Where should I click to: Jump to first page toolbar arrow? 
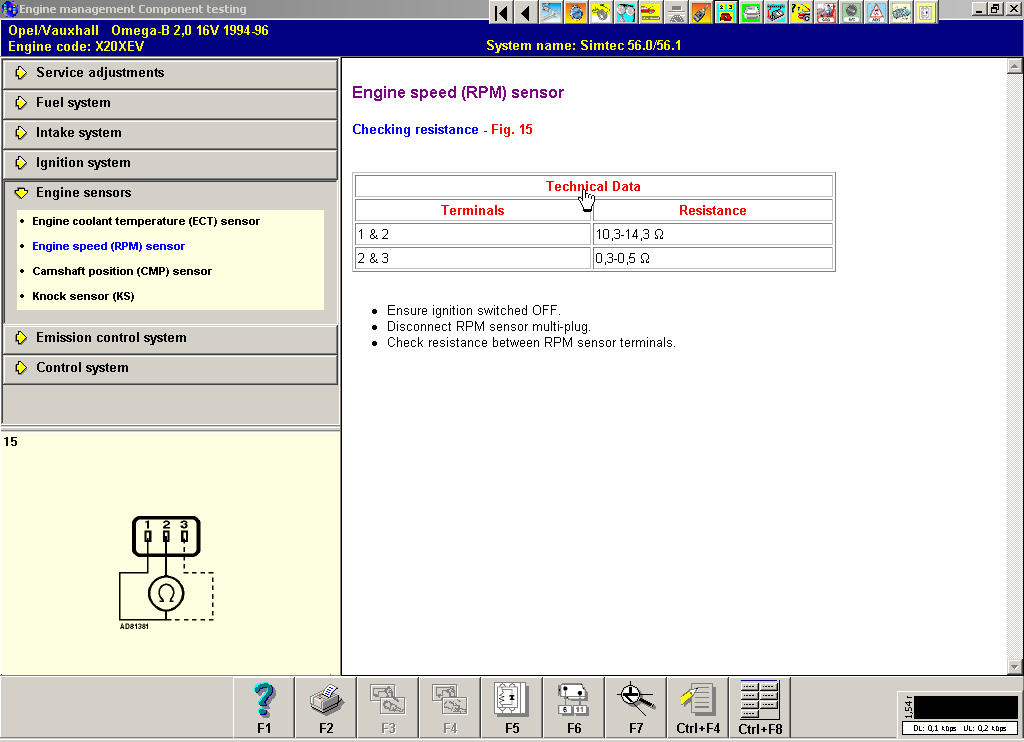(x=502, y=12)
